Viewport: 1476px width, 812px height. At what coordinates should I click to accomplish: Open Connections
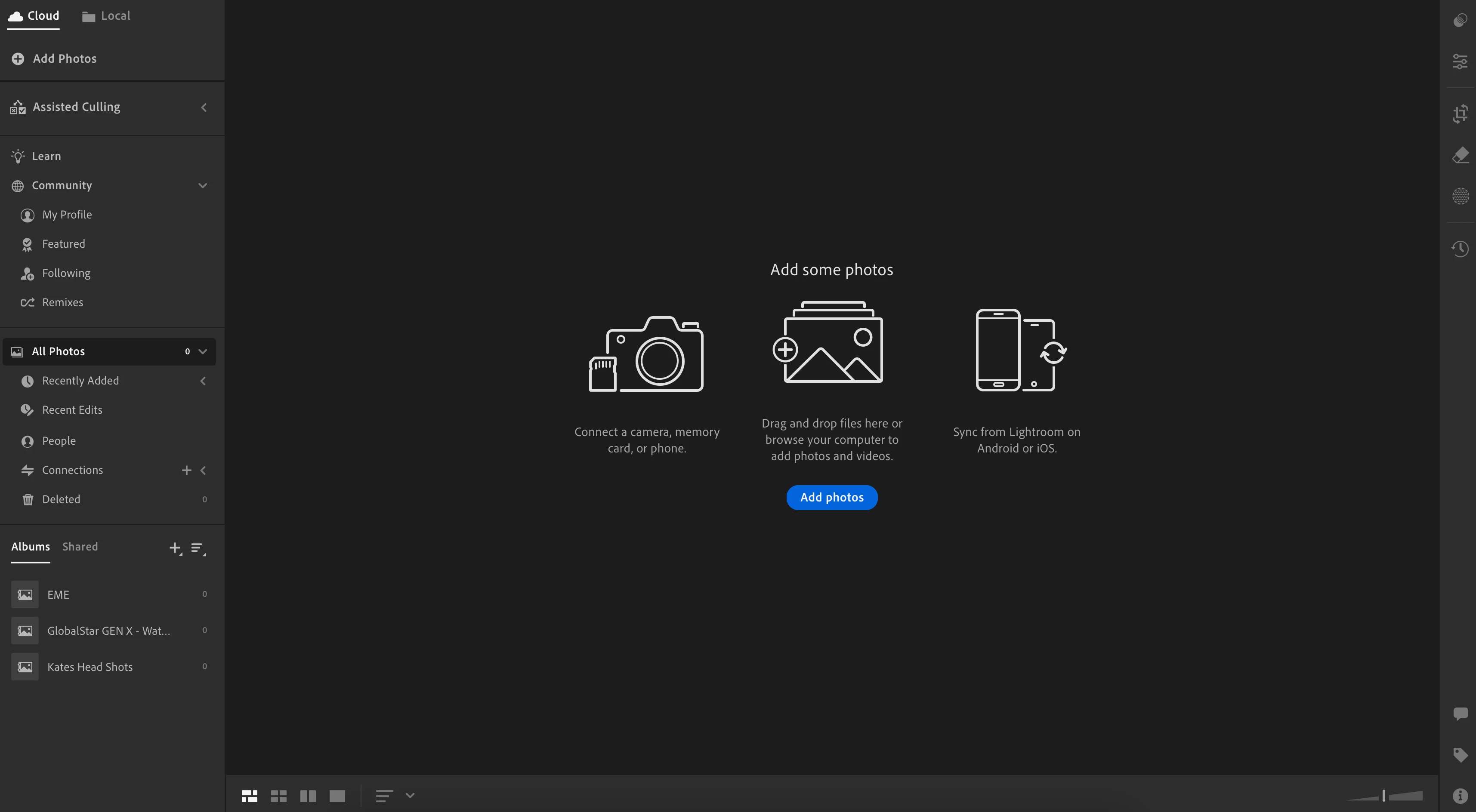[x=72, y=470]
